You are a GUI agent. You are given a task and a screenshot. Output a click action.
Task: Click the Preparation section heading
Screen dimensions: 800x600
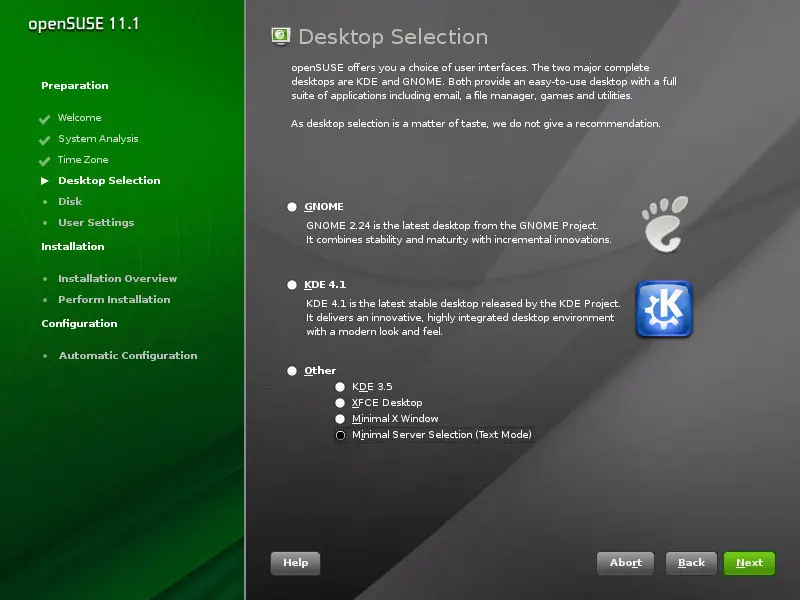74,86
